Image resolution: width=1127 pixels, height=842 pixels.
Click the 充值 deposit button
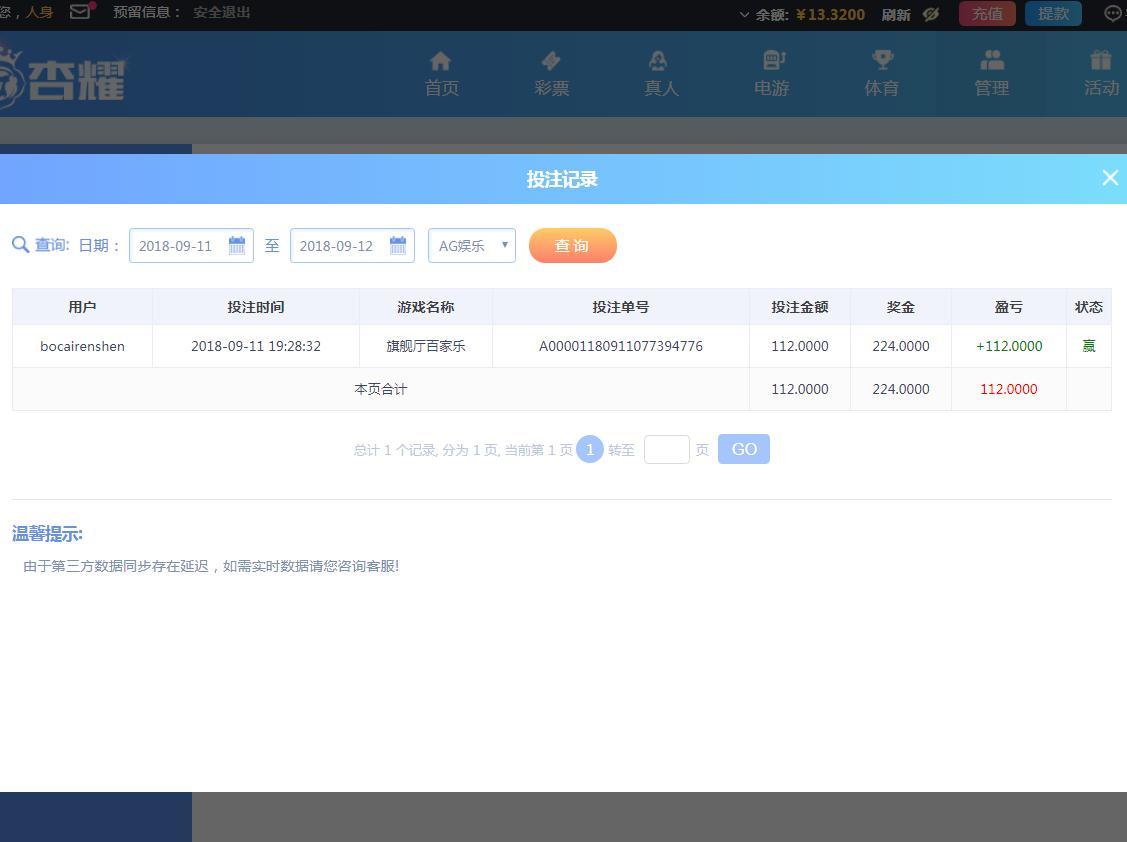(987, 14)
